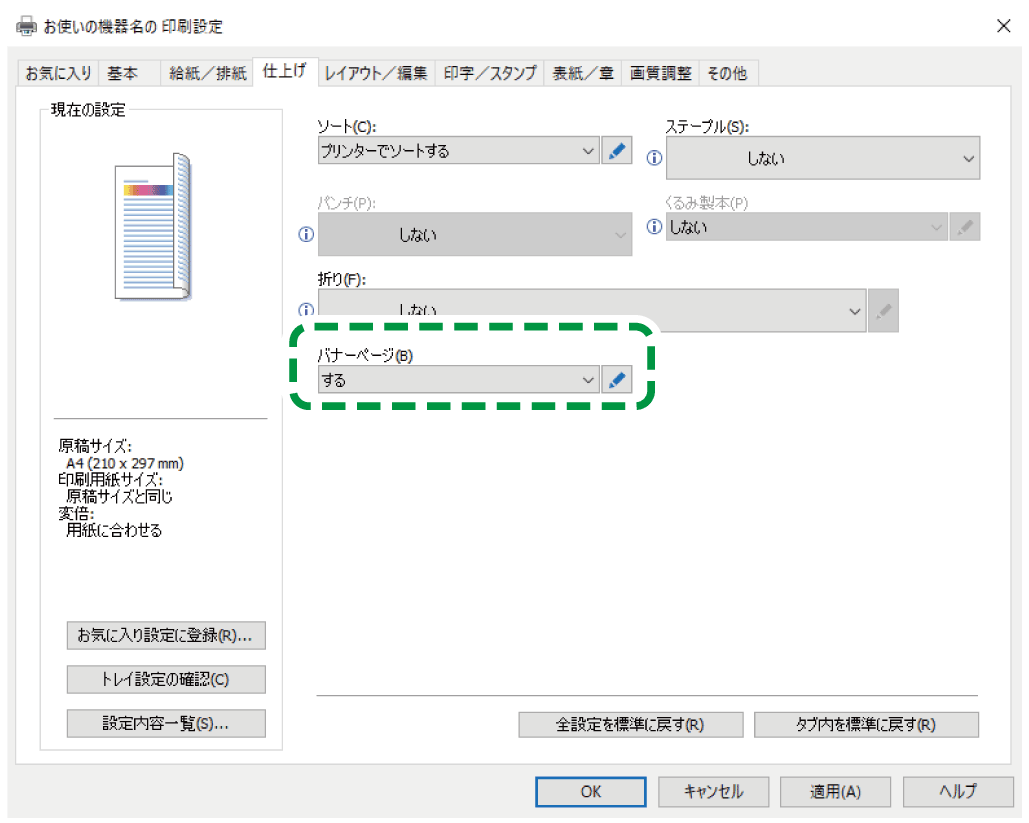Viewport: 1029px width, 823px height.
Task: Switch to the レイアウト／編集 tab
Action: [375, 72]
